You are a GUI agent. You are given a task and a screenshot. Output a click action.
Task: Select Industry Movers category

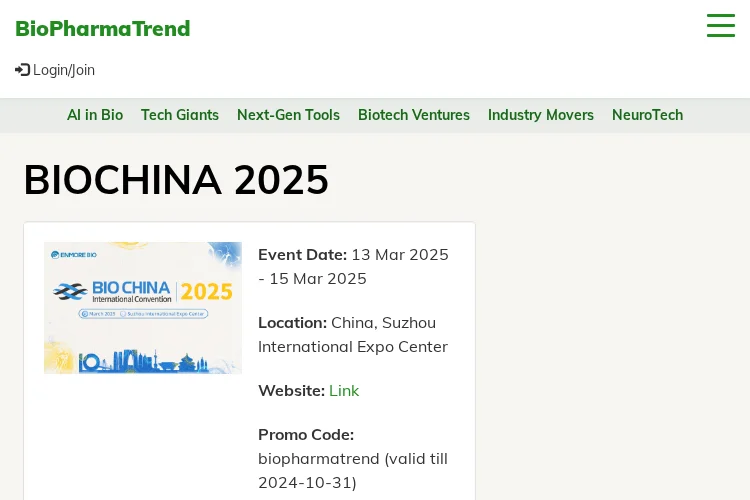tap(540, 115)
